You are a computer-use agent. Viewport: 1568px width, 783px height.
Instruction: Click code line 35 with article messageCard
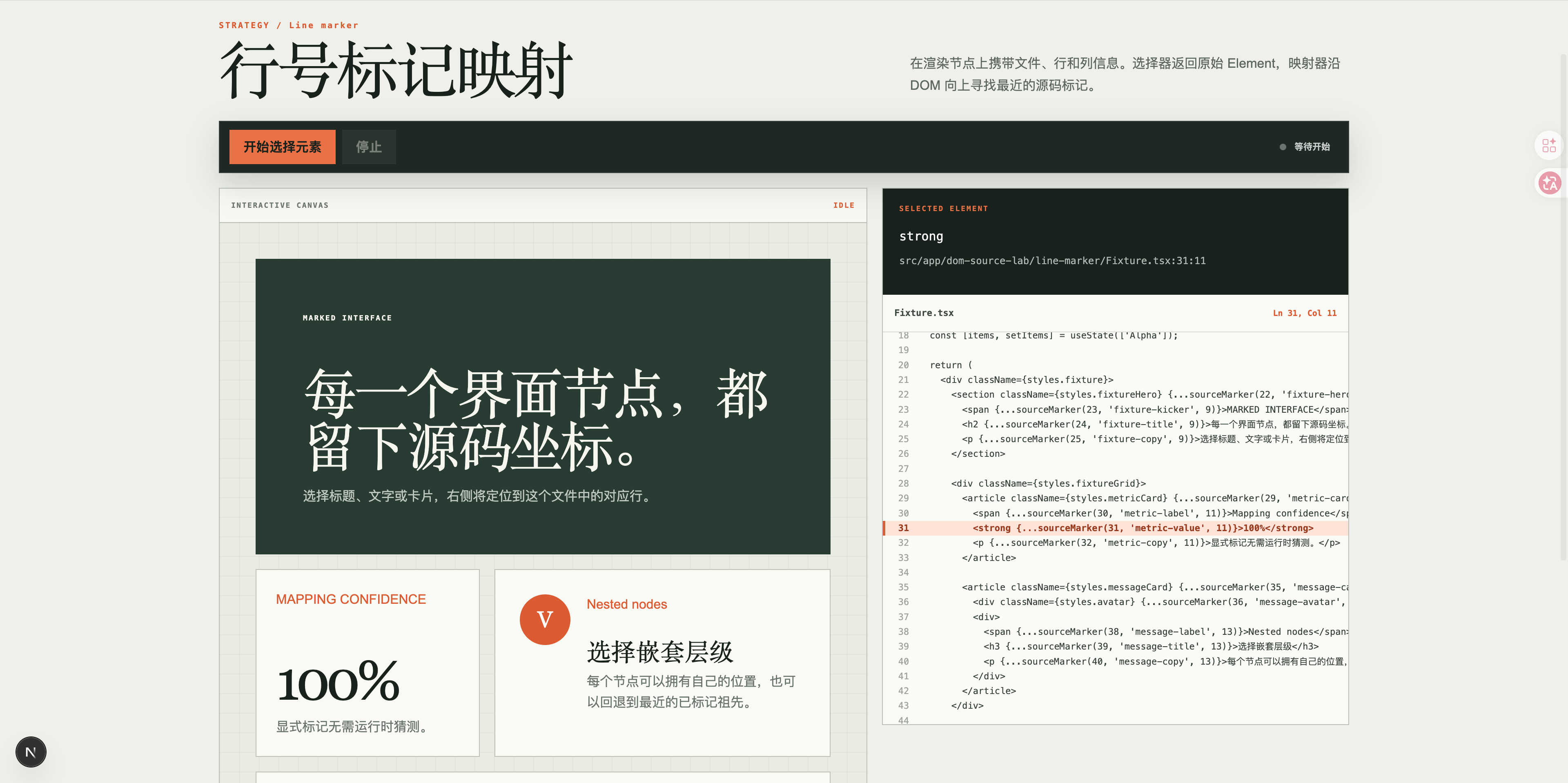(1115, 587)
